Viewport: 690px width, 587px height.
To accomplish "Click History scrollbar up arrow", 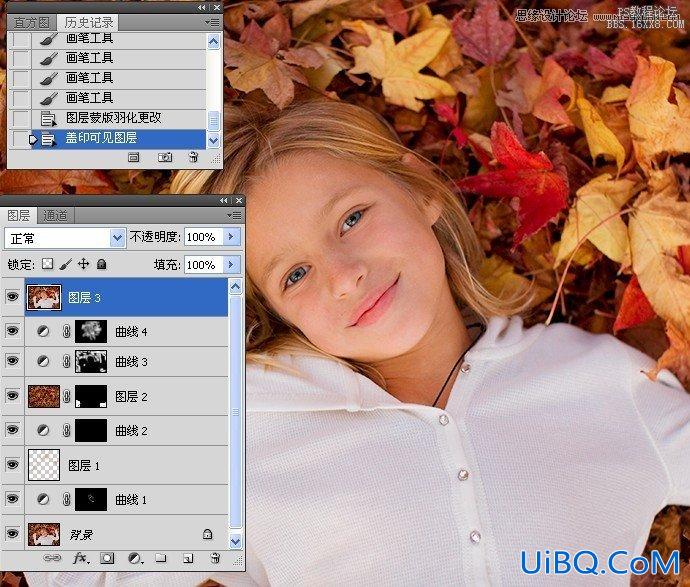I will coord(213,42).
